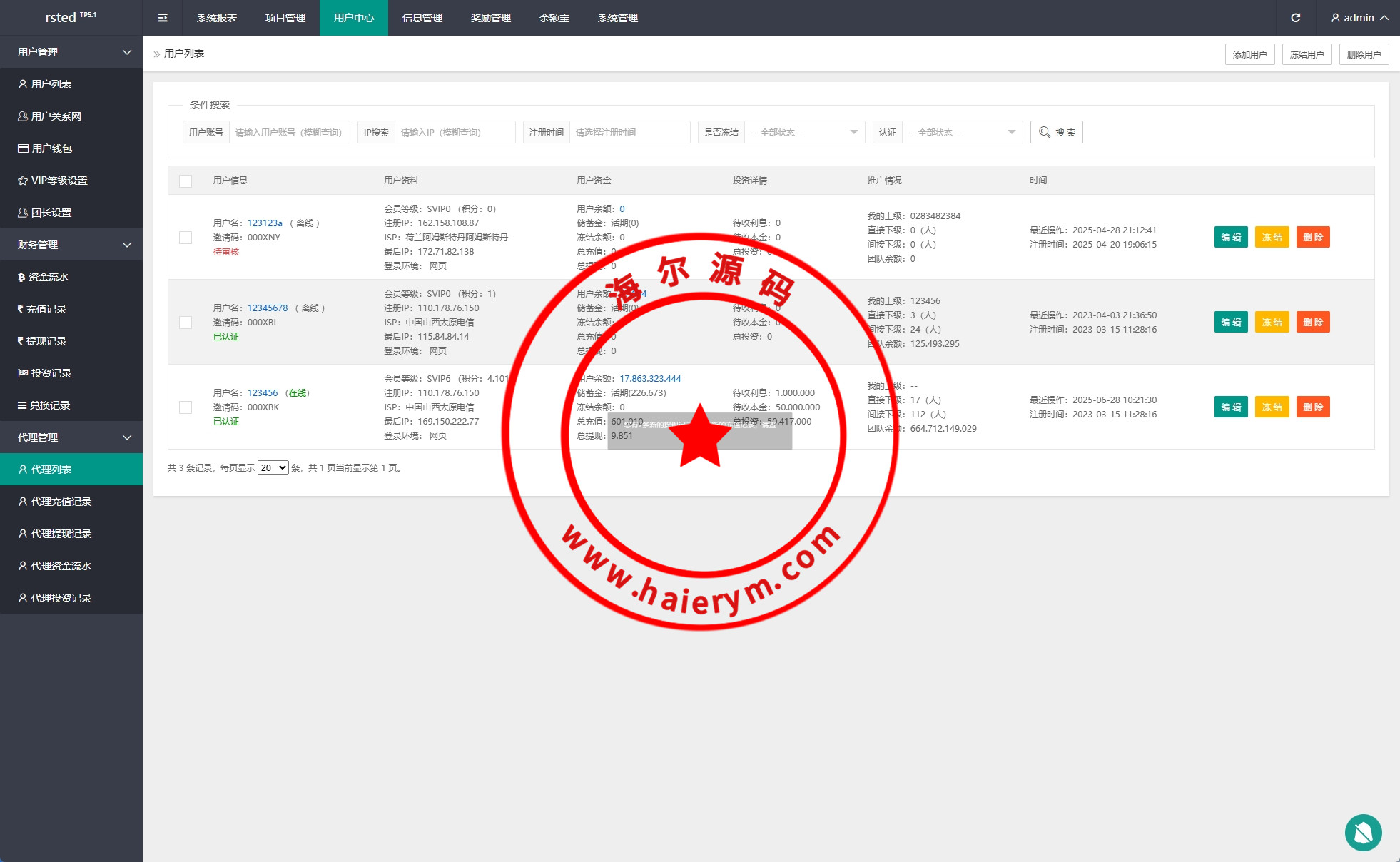
Task: Check the row checkbox for user 123123a
Action: coord(186,238)
